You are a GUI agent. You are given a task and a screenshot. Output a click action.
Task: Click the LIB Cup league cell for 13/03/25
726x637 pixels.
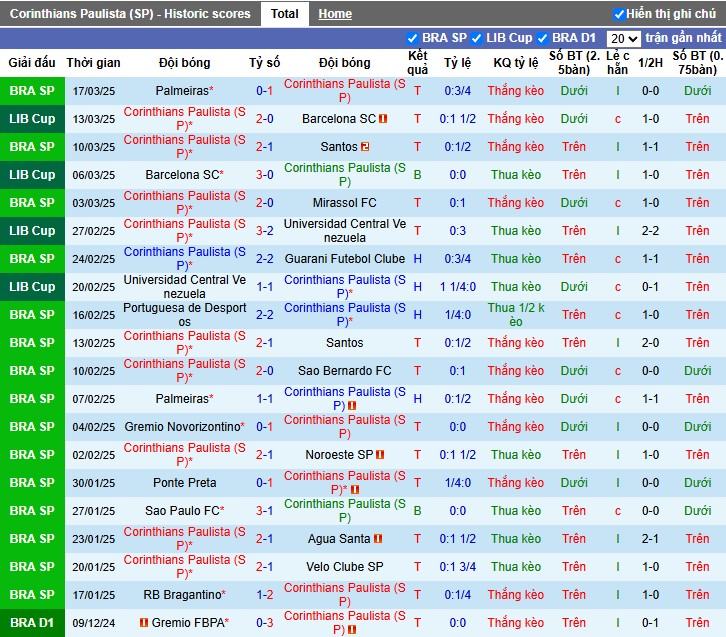32,119
